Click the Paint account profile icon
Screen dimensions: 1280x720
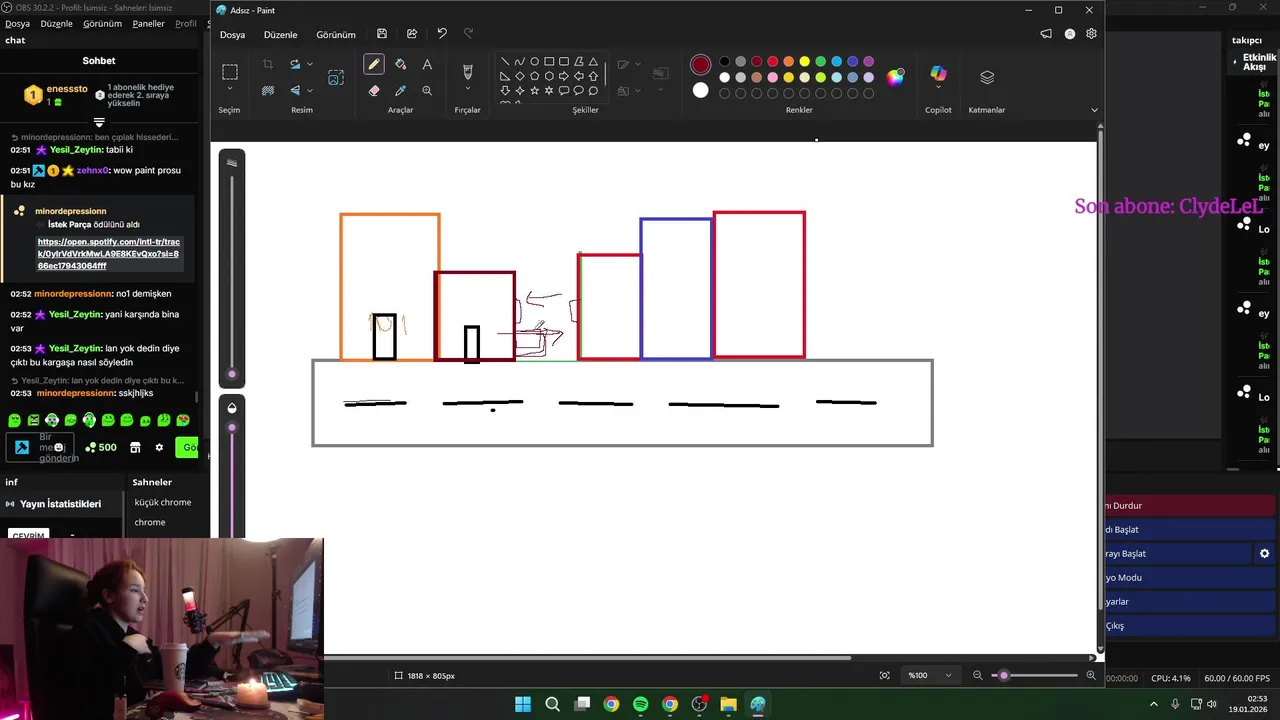pyautogui.click(x=1070, y=34)
